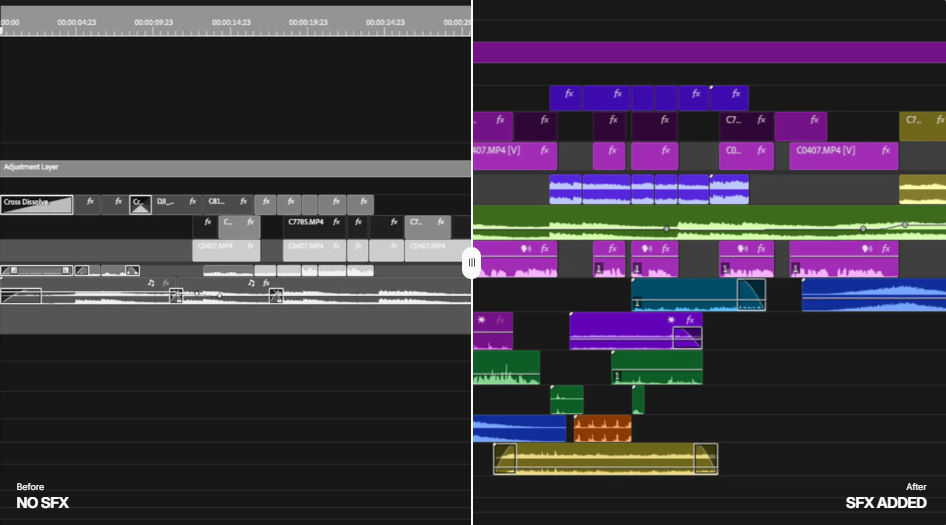The image size is (946, 525).
Task: Select the orange audio clip with repeating peaks
Action: click(602, 428)
